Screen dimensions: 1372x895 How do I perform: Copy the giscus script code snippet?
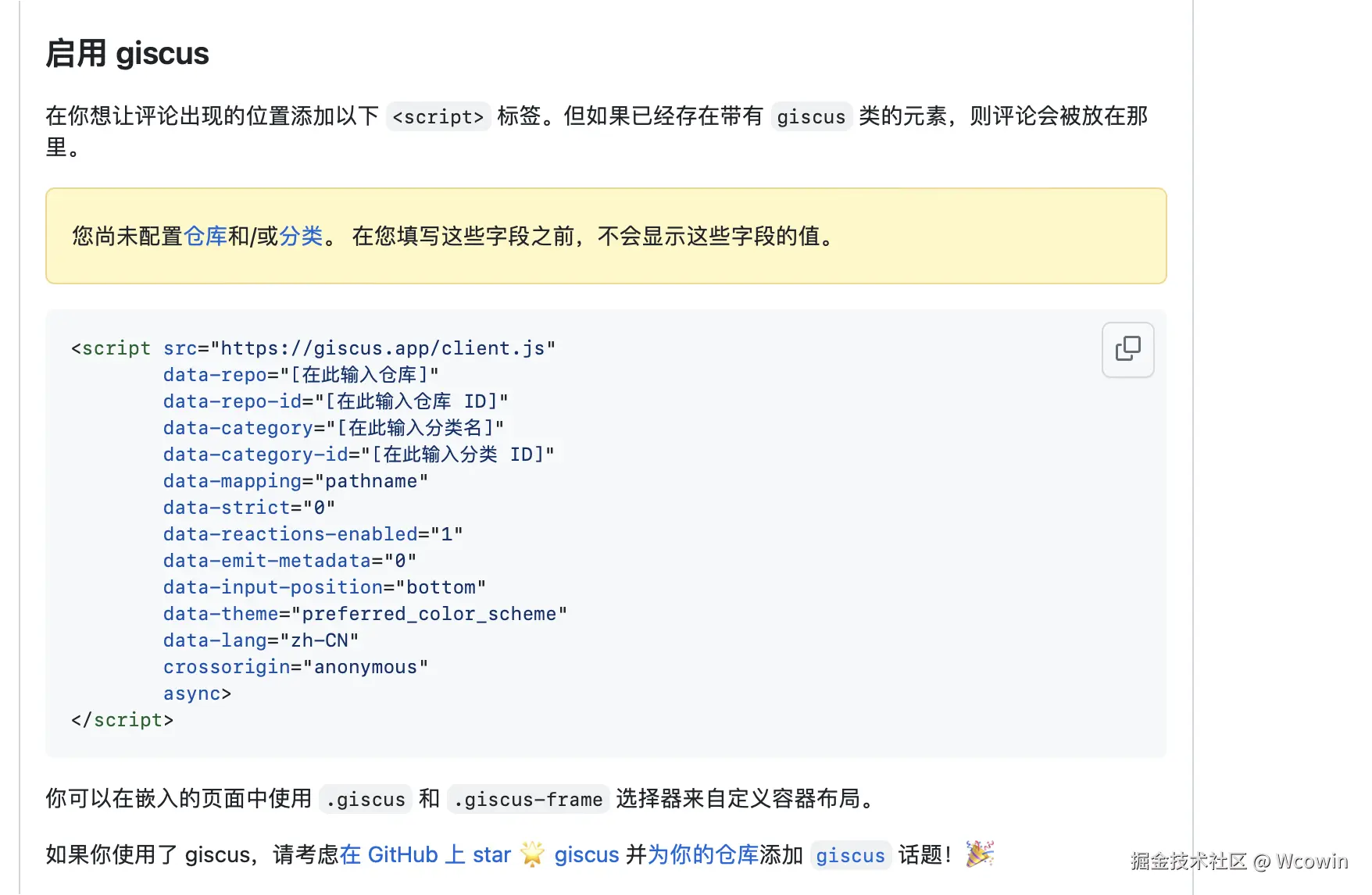(1127, 349)
